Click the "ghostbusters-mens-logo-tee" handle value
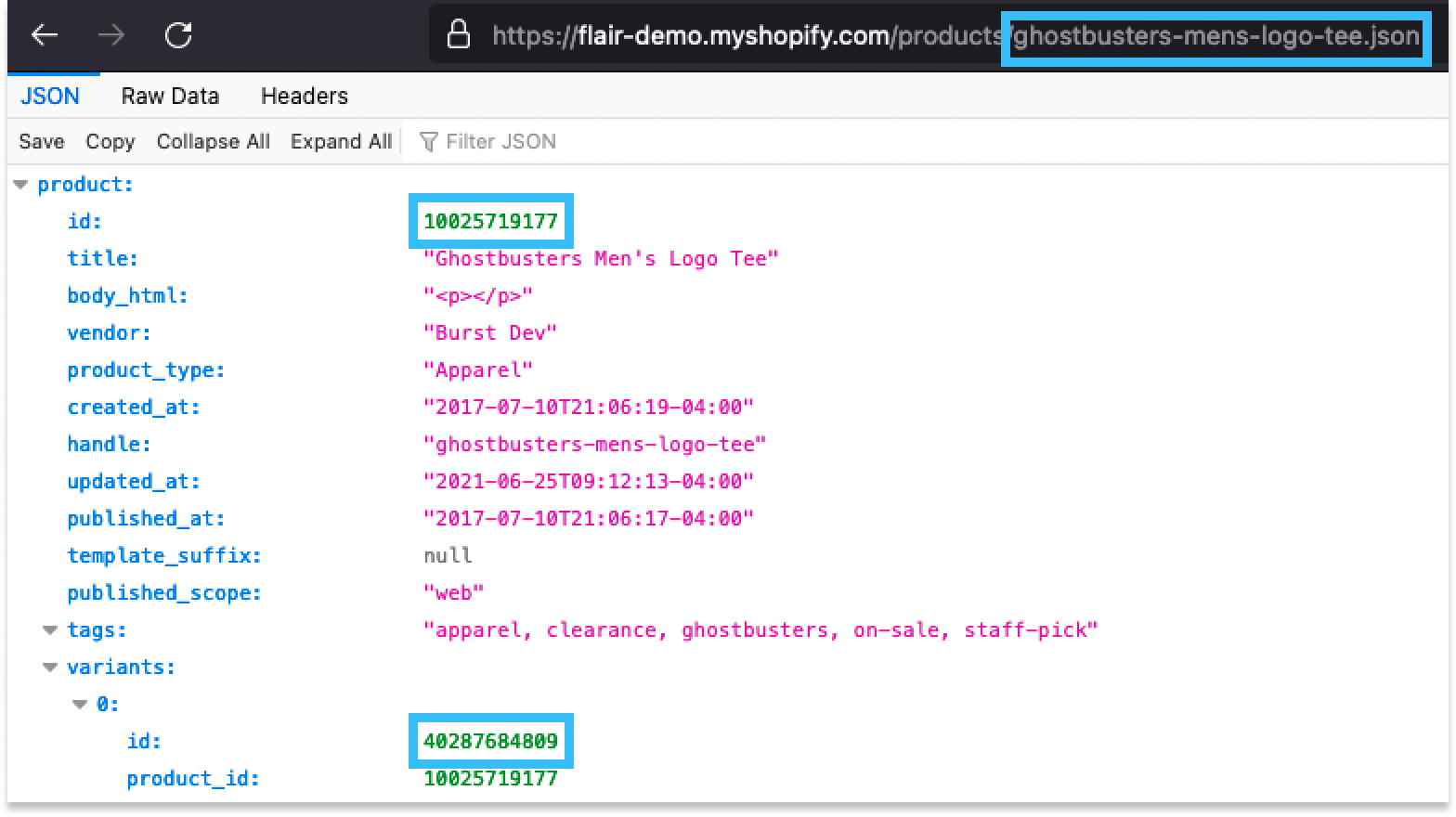The width and height of the screenshot is (1456, 817). tap(595, 444)
